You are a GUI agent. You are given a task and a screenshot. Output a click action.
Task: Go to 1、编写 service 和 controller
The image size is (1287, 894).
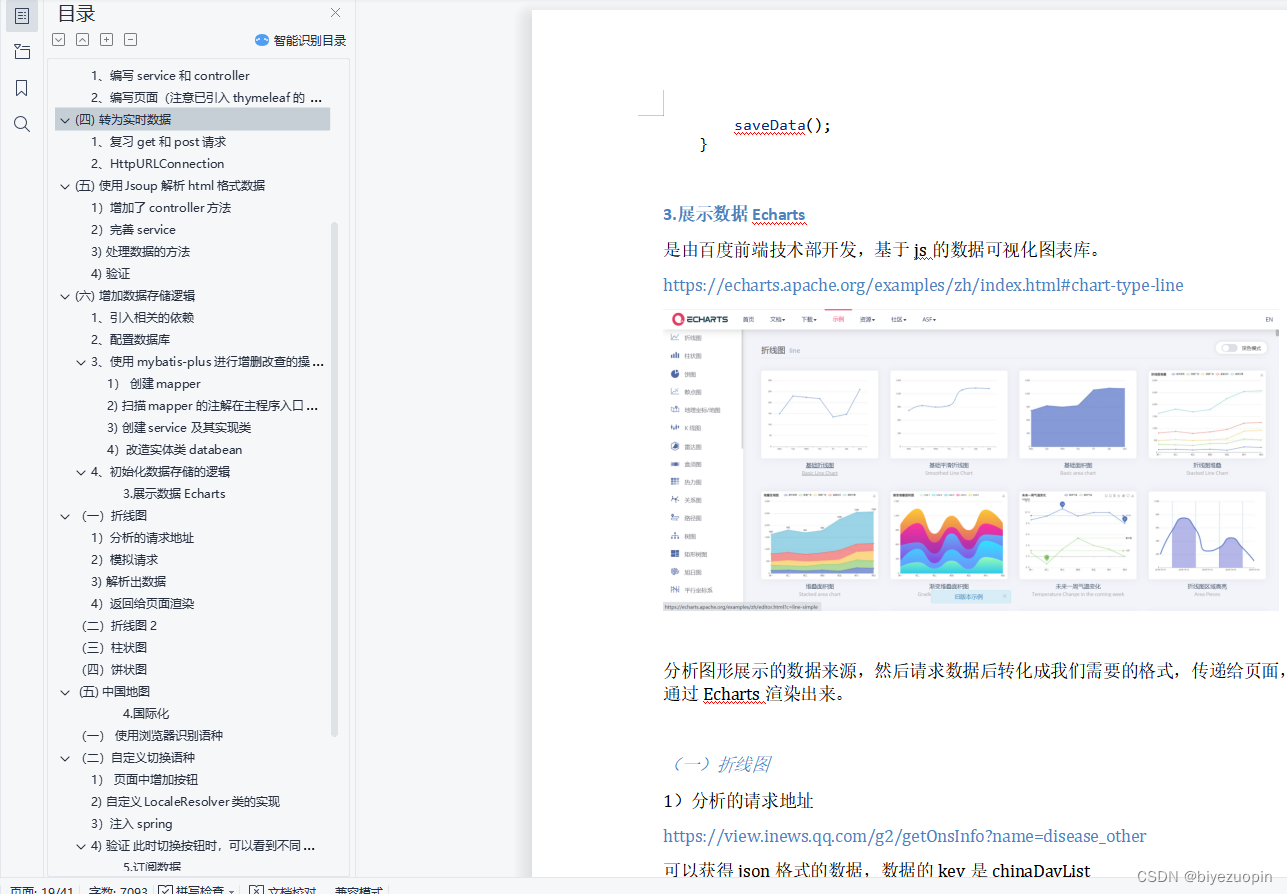coord(170,76)
